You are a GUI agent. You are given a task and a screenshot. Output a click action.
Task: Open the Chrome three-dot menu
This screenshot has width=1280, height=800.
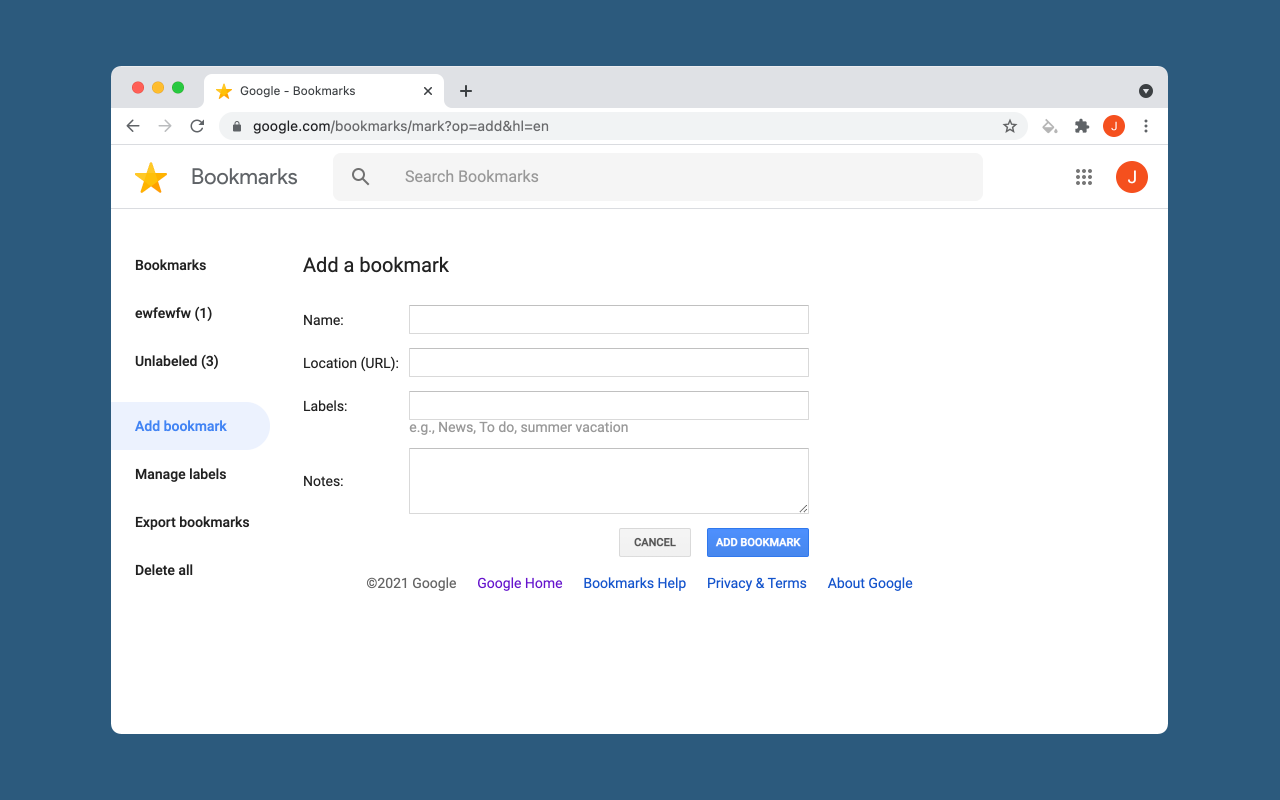click(1146, 126)
